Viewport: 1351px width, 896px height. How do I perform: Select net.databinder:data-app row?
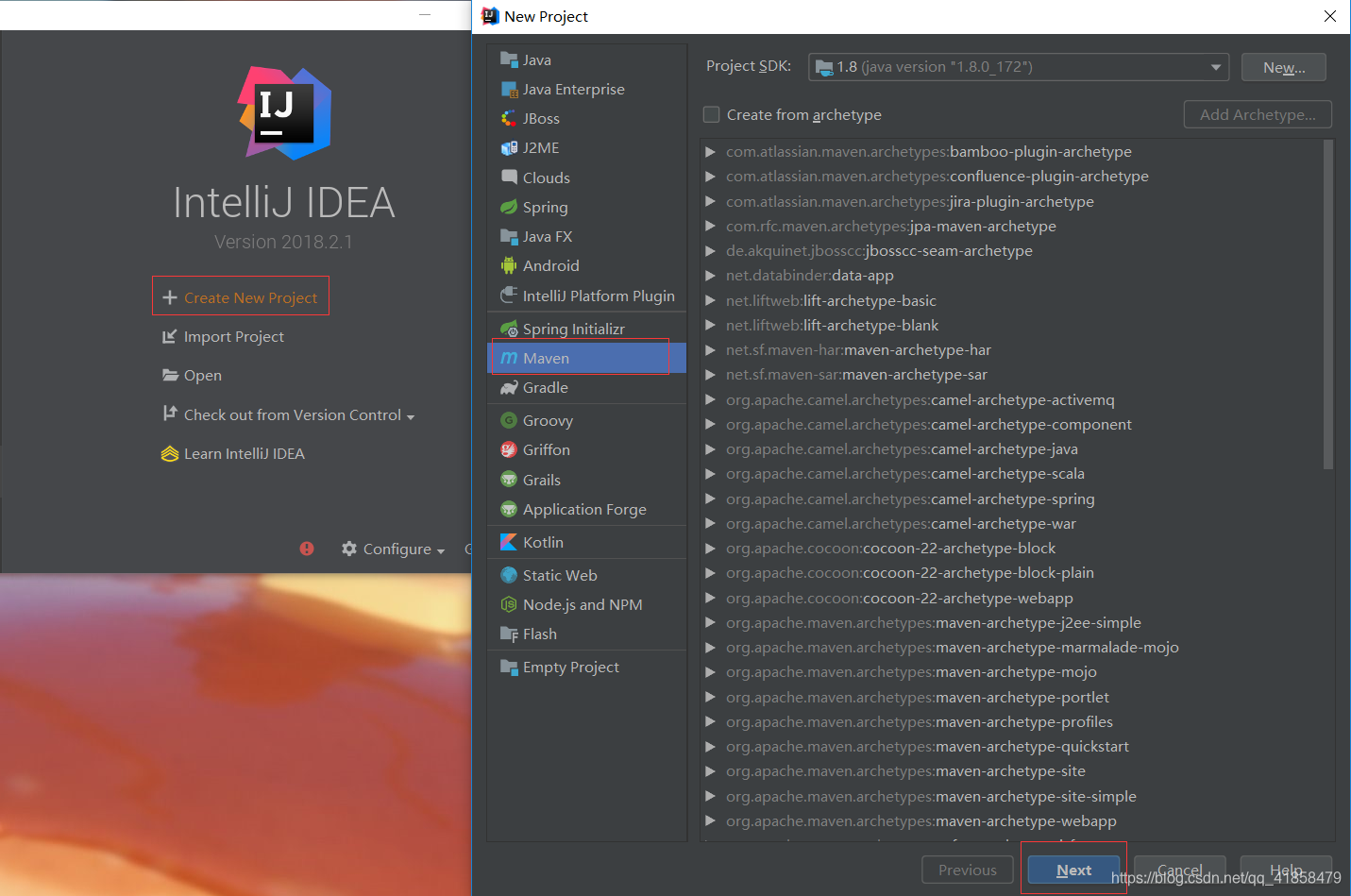point(810,275)
